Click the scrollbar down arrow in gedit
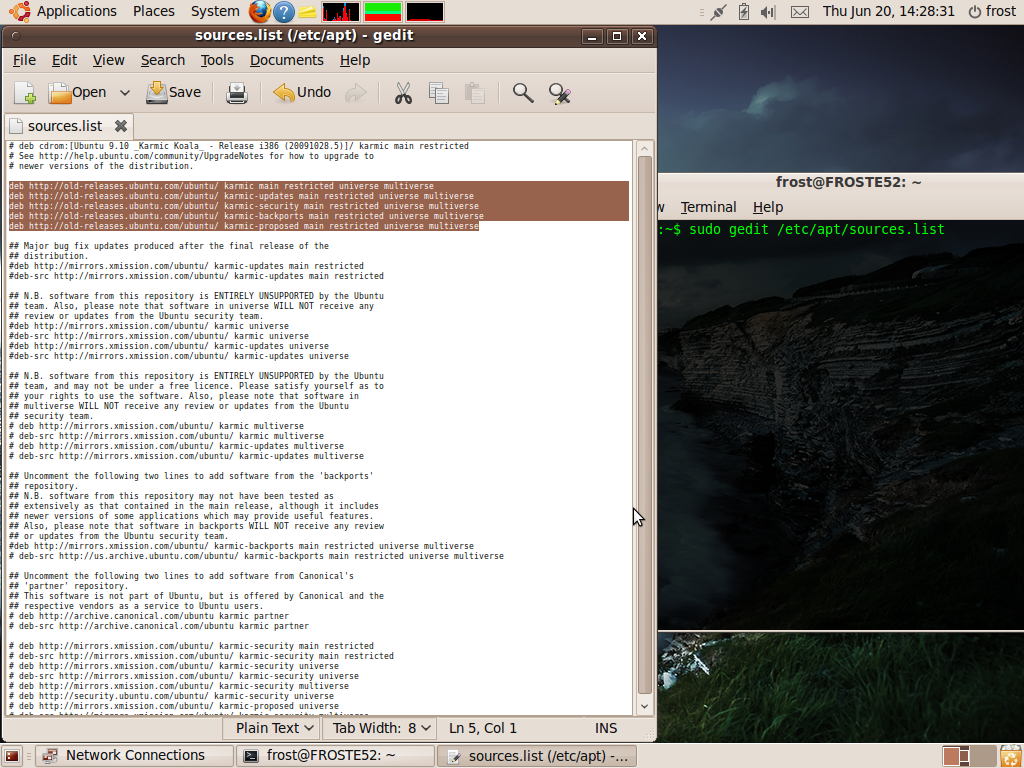The image size is (1024, 768). (645, 706)
